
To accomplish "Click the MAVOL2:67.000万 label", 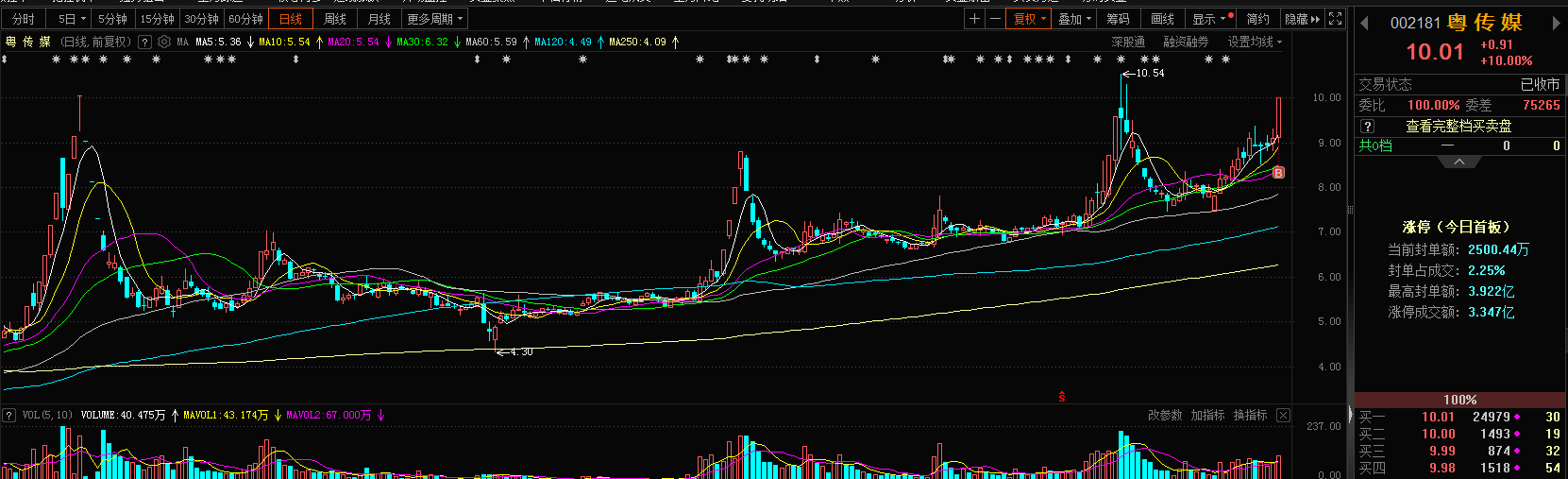I will (x=329, y=415).
